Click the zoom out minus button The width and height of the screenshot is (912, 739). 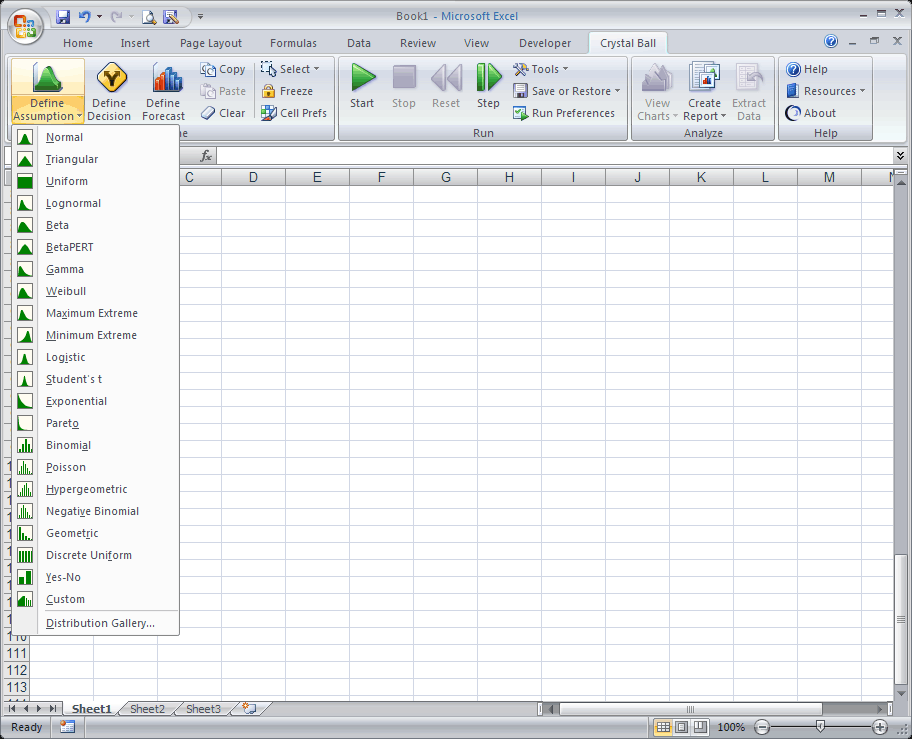point(762,727)
